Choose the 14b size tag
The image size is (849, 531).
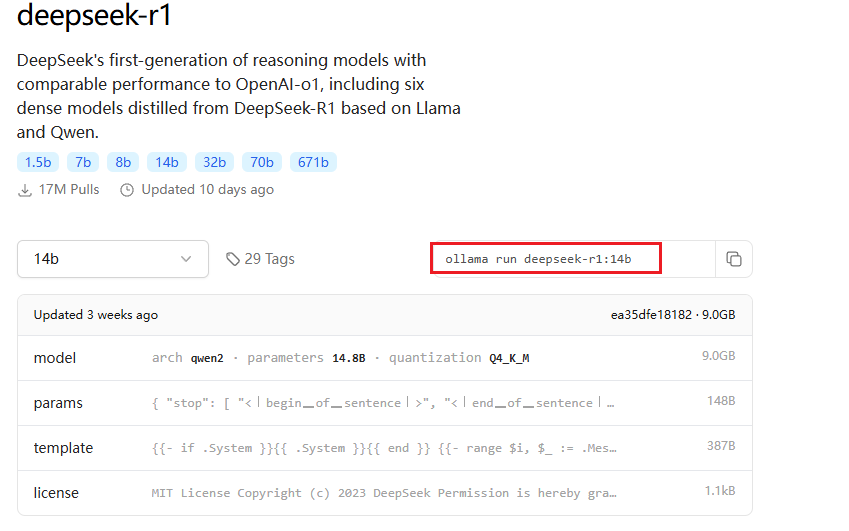[167, 162]
